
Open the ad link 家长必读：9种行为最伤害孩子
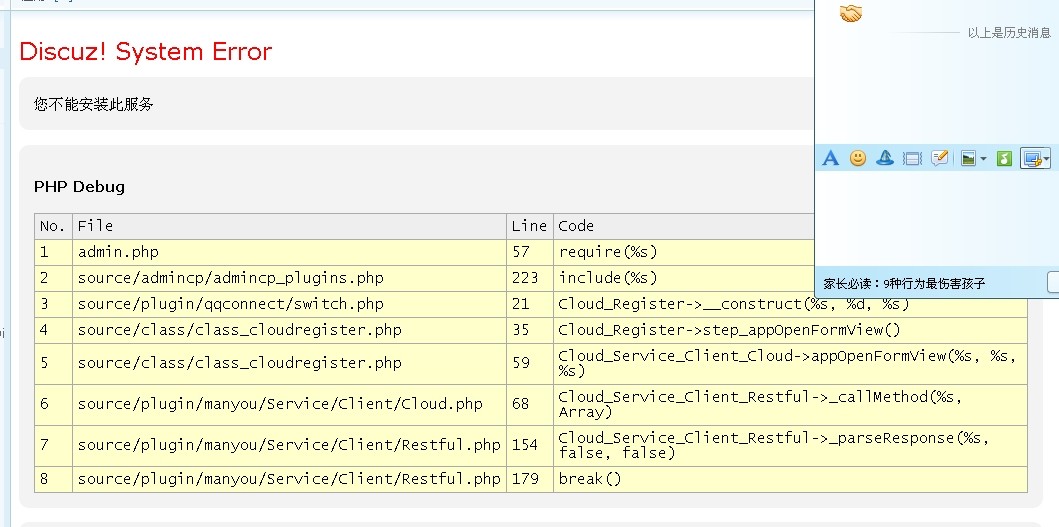point(904,284)
